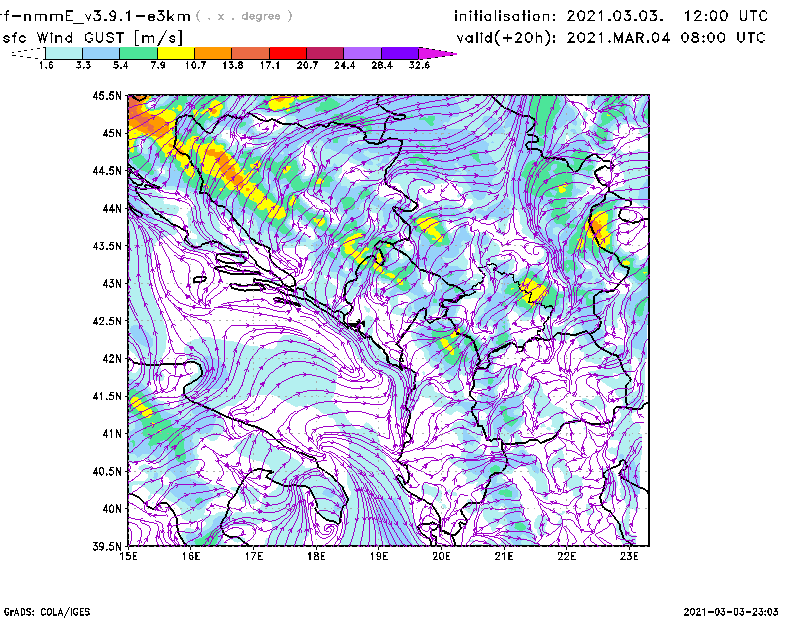
Task: Click the 42.5N latitude label
Action: 107,321
